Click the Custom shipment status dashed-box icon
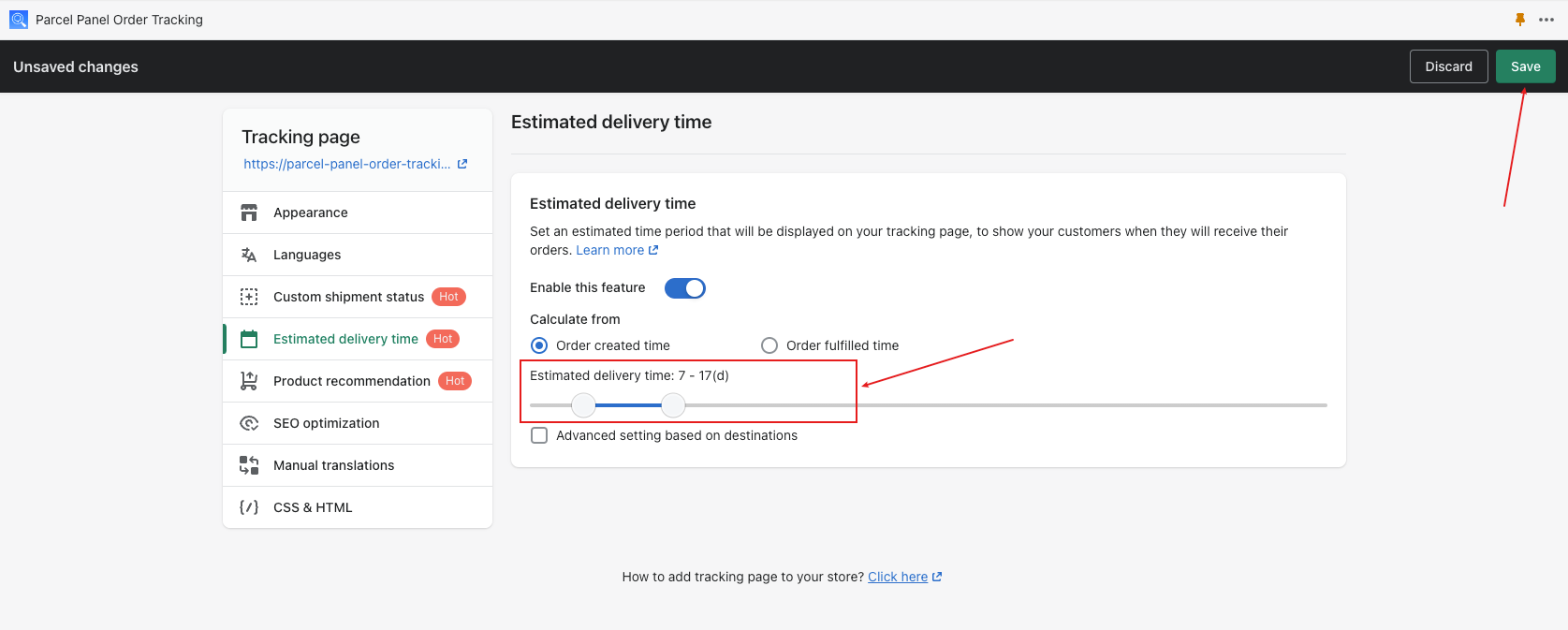This screenshot has height=630, width=1568. (249, 297)
